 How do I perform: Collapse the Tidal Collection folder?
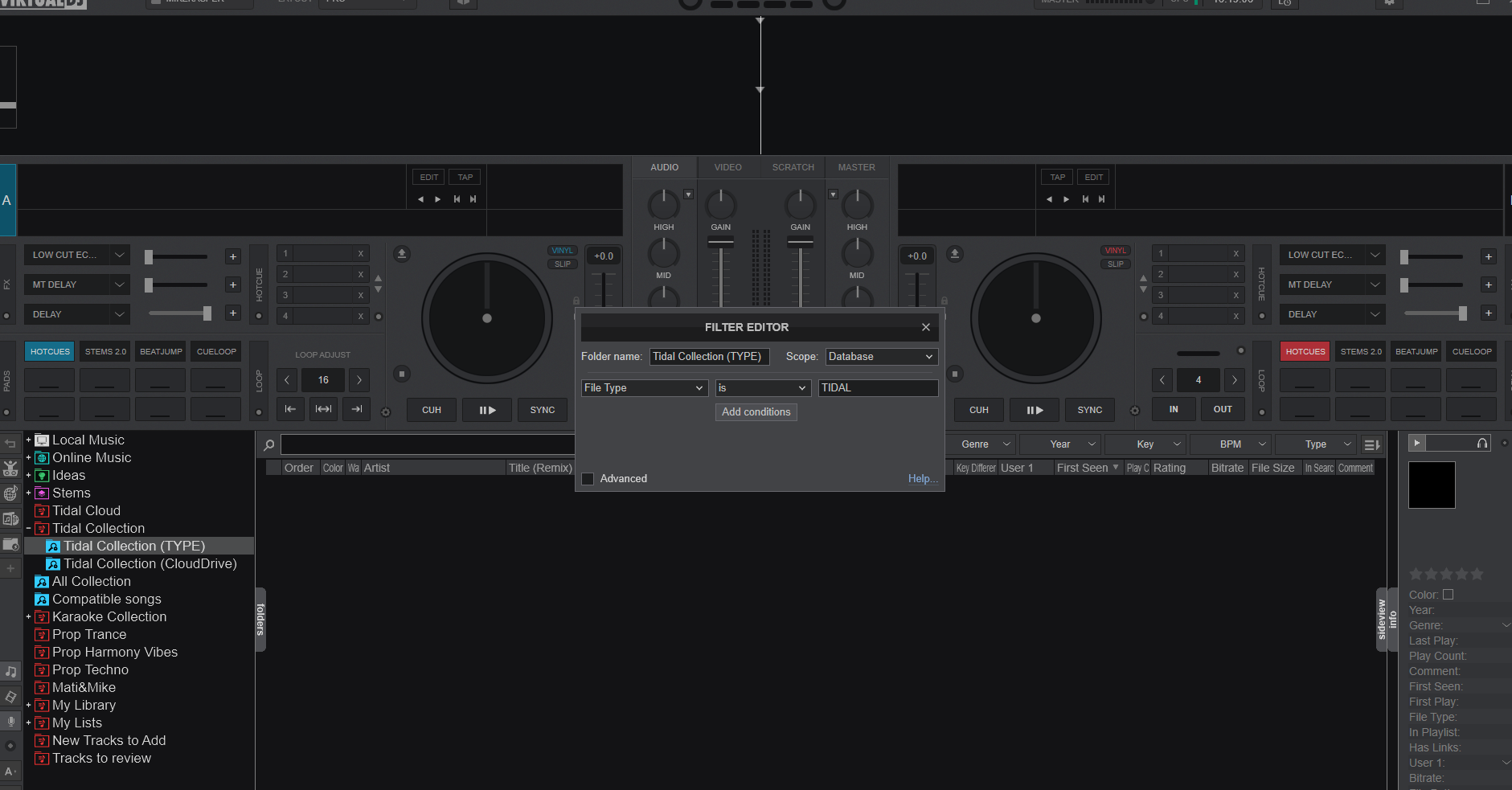coord(28,529)
